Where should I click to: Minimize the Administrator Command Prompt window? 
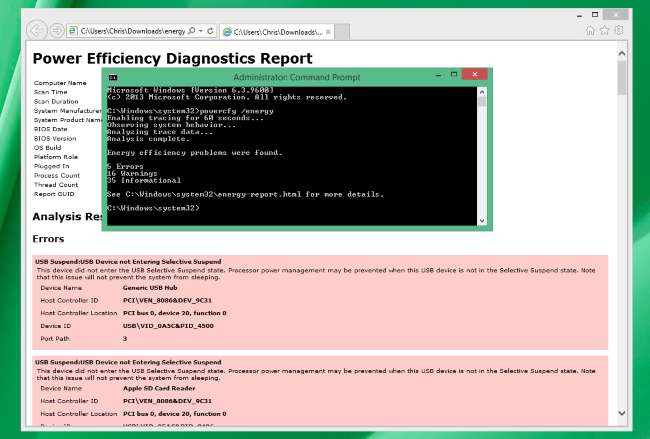(438, 75)
